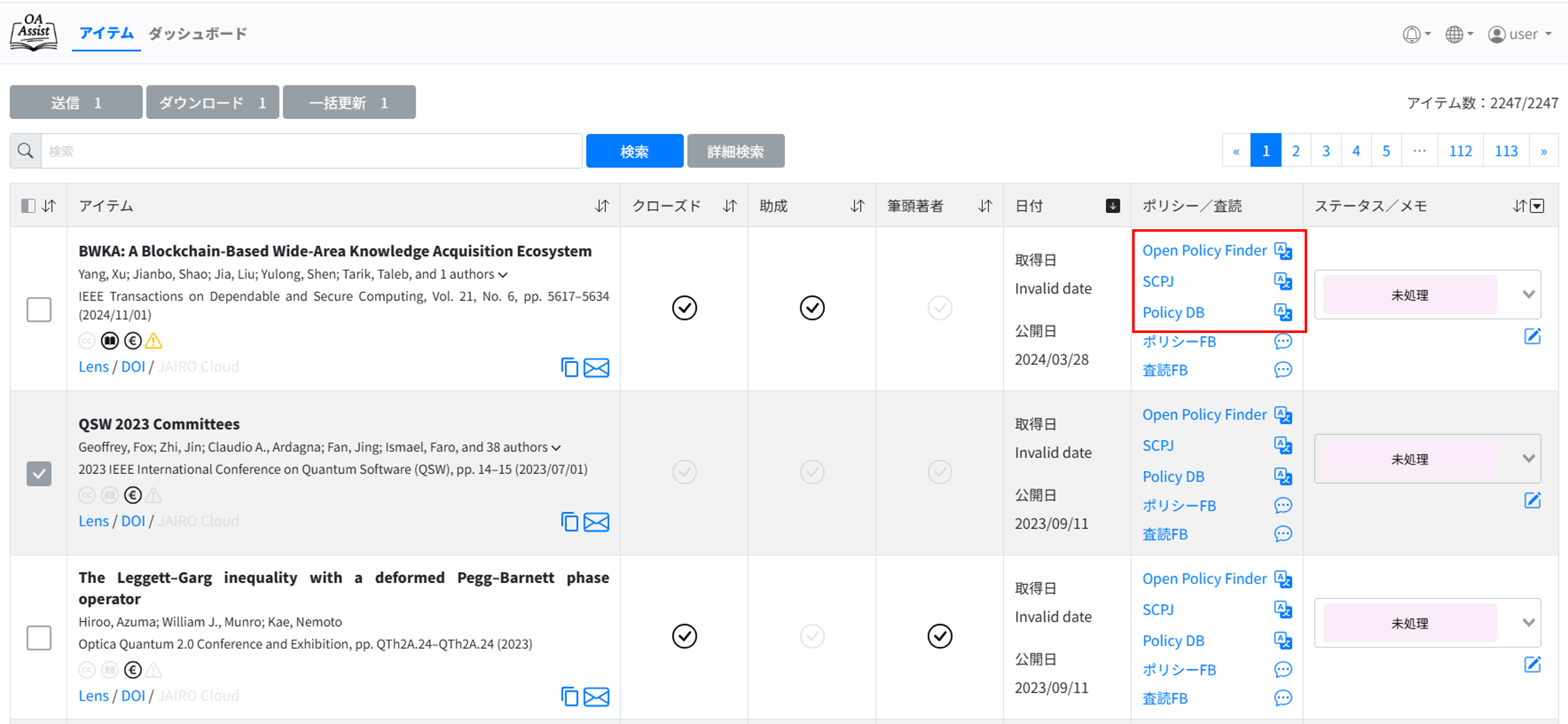Click the envelope icon on QSW 2023 Committees row
The width and height of the screenshot is (1568, 724).
tap(597, 522)
